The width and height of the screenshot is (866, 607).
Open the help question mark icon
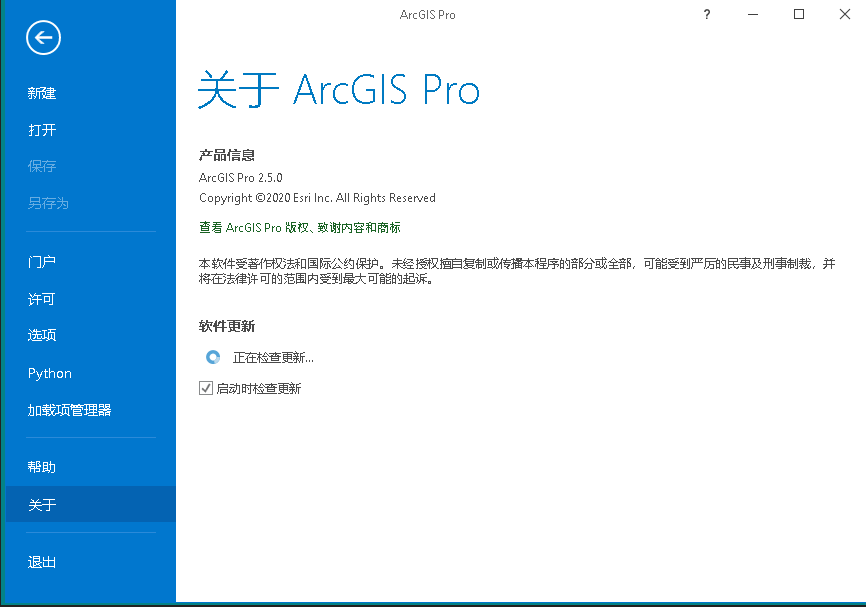click(706, 14)
